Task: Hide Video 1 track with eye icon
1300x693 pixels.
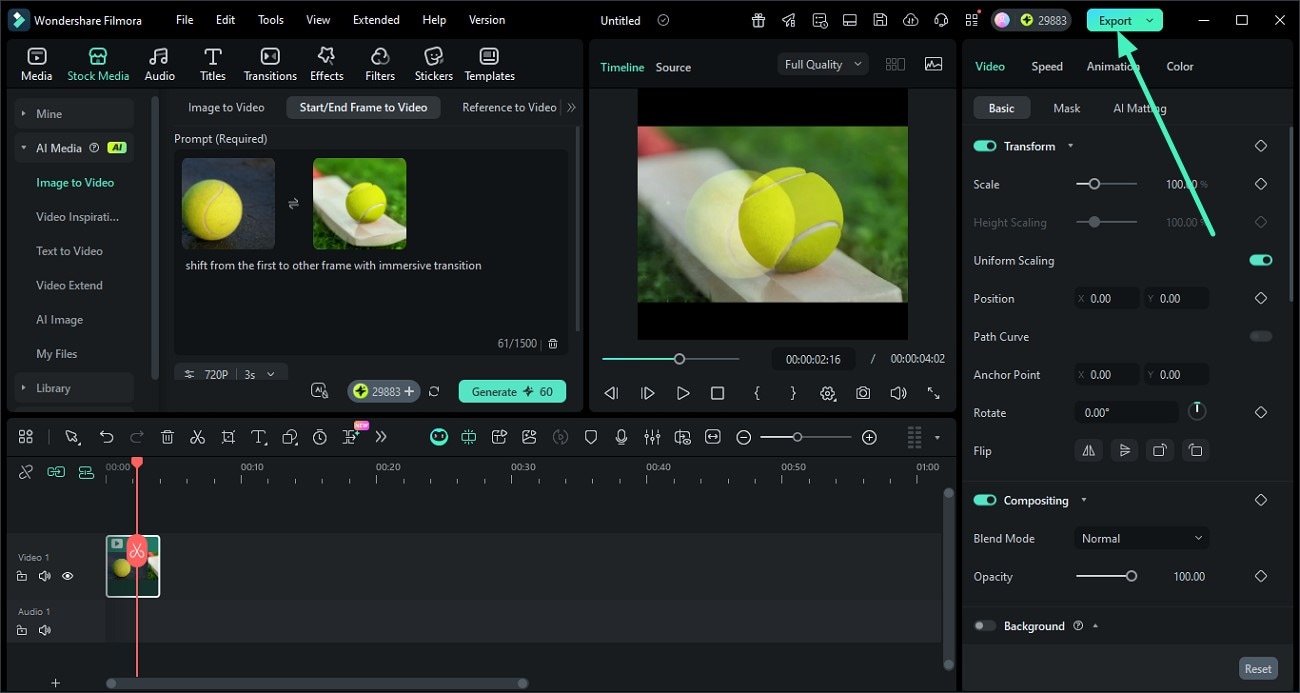Action: (x=68, y=576)
